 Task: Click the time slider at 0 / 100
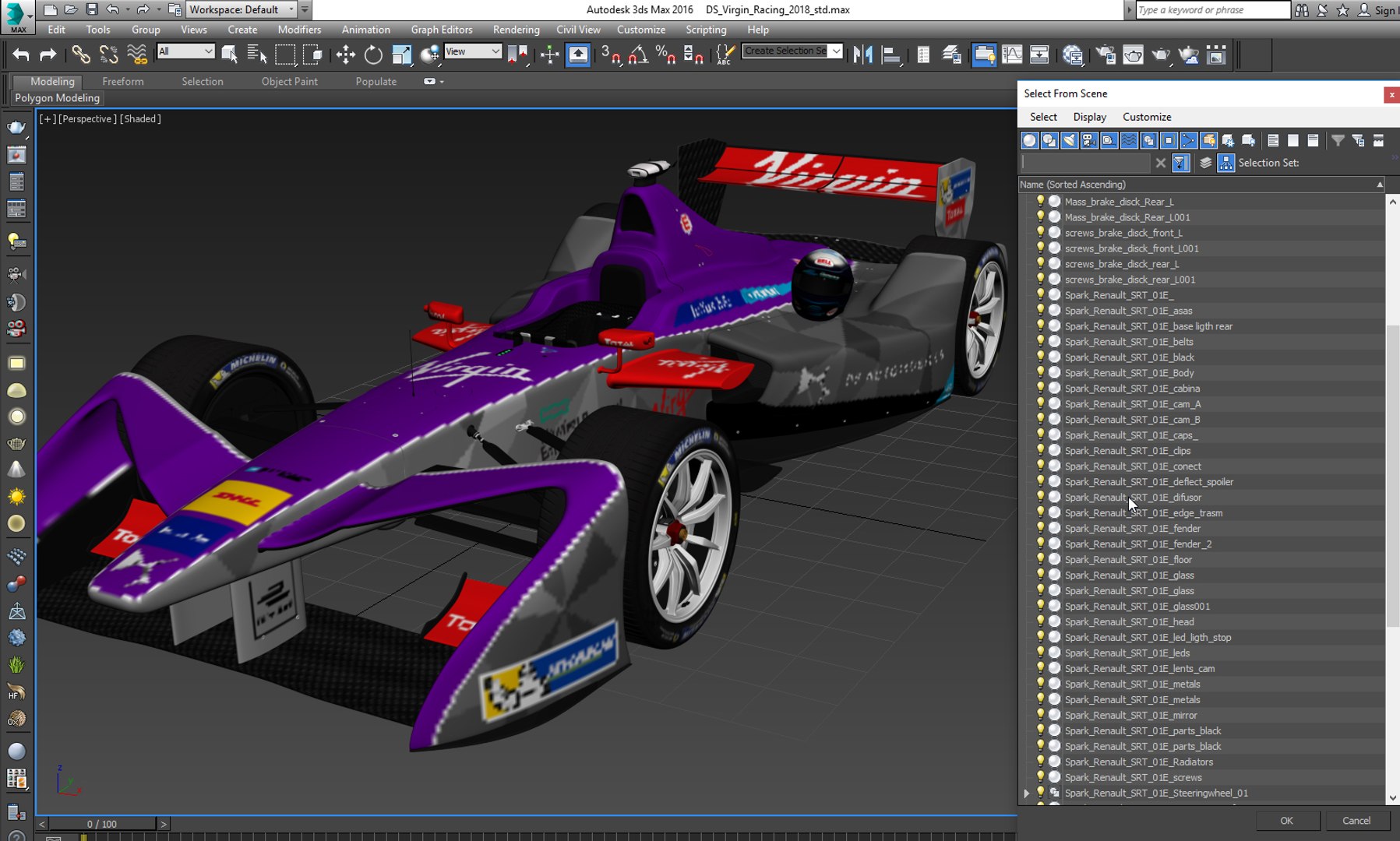(x=102, y=824)
